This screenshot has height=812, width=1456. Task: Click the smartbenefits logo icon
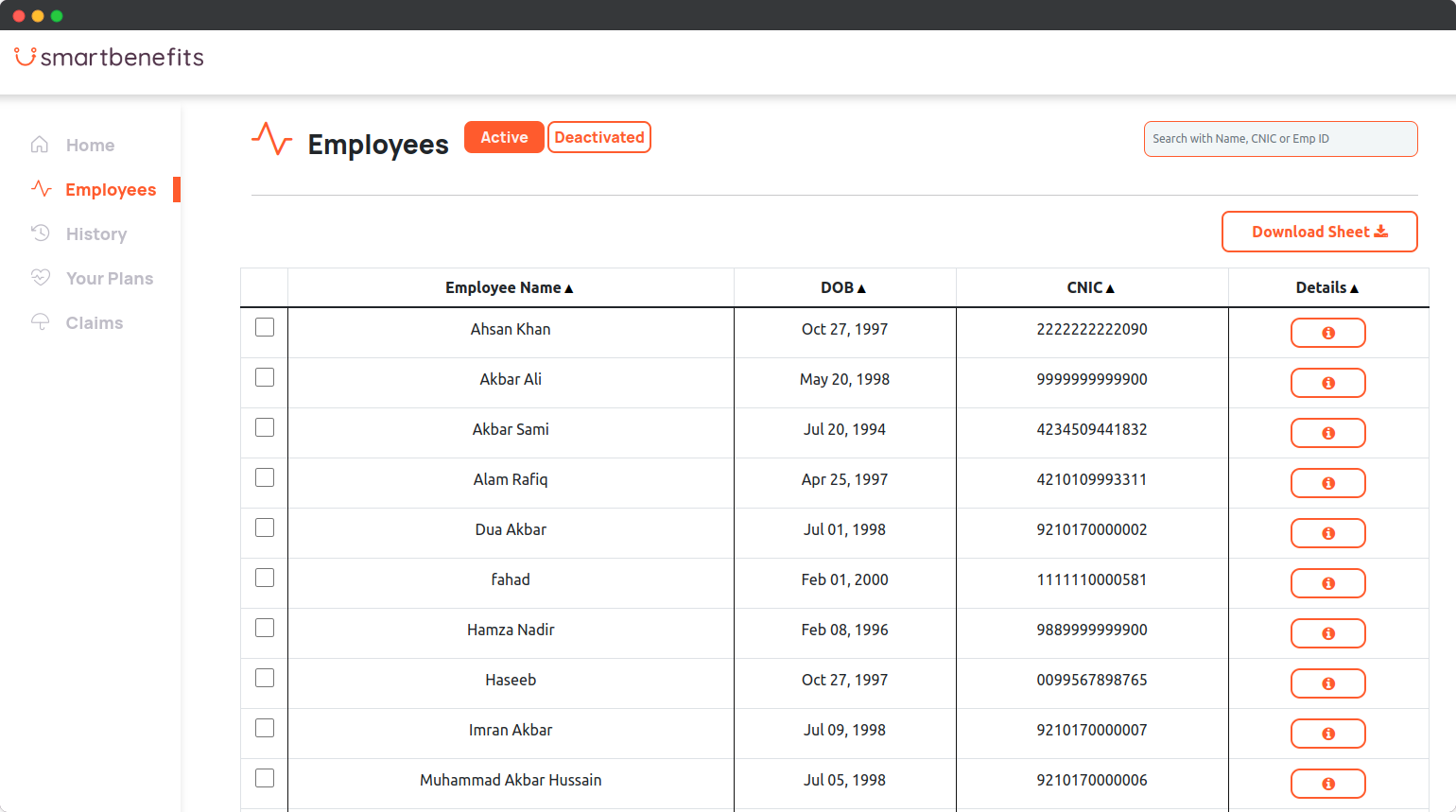pos(24,56)
